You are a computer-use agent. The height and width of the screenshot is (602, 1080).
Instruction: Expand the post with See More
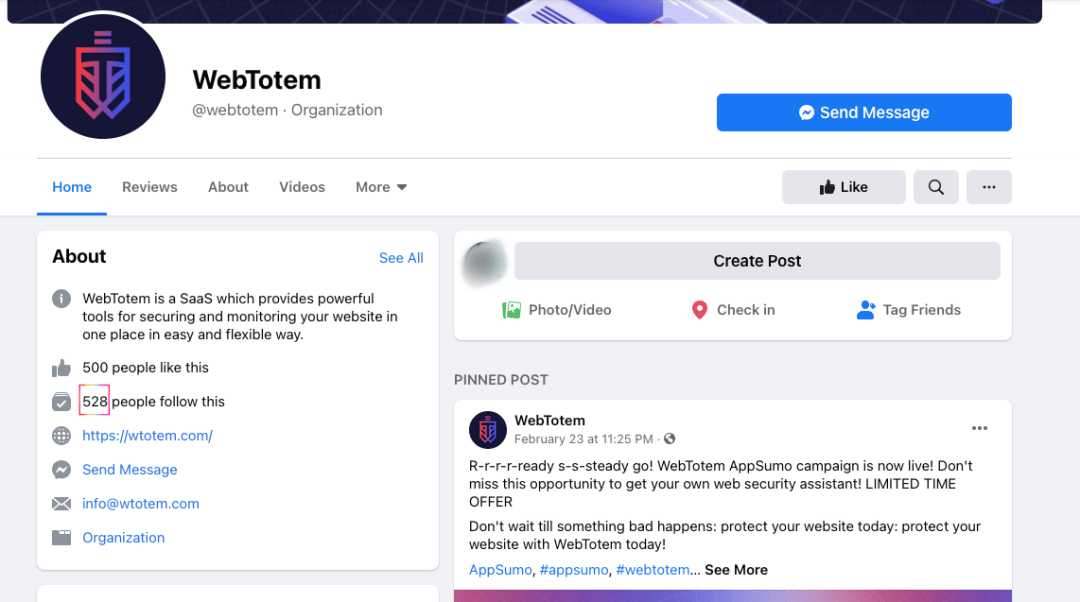(x=736, y=570)
